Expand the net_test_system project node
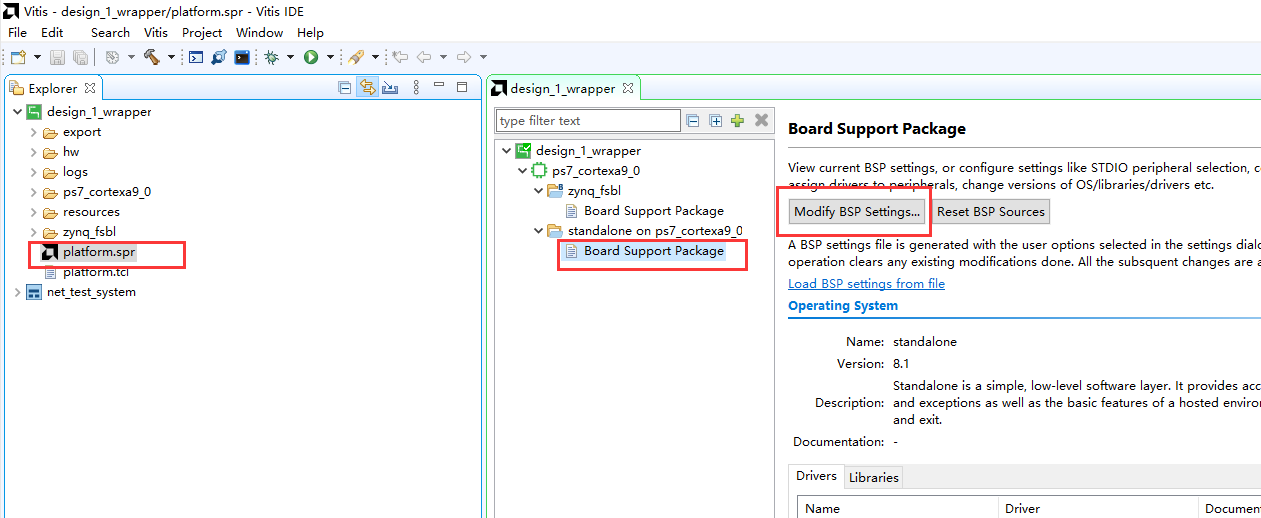The height and width of the screenshot is (518, 1261). 17,292
